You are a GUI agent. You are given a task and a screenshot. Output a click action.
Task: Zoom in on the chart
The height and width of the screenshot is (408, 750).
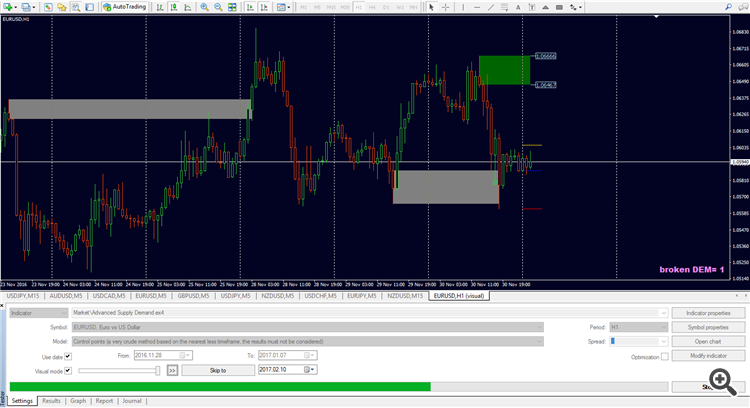204,7
